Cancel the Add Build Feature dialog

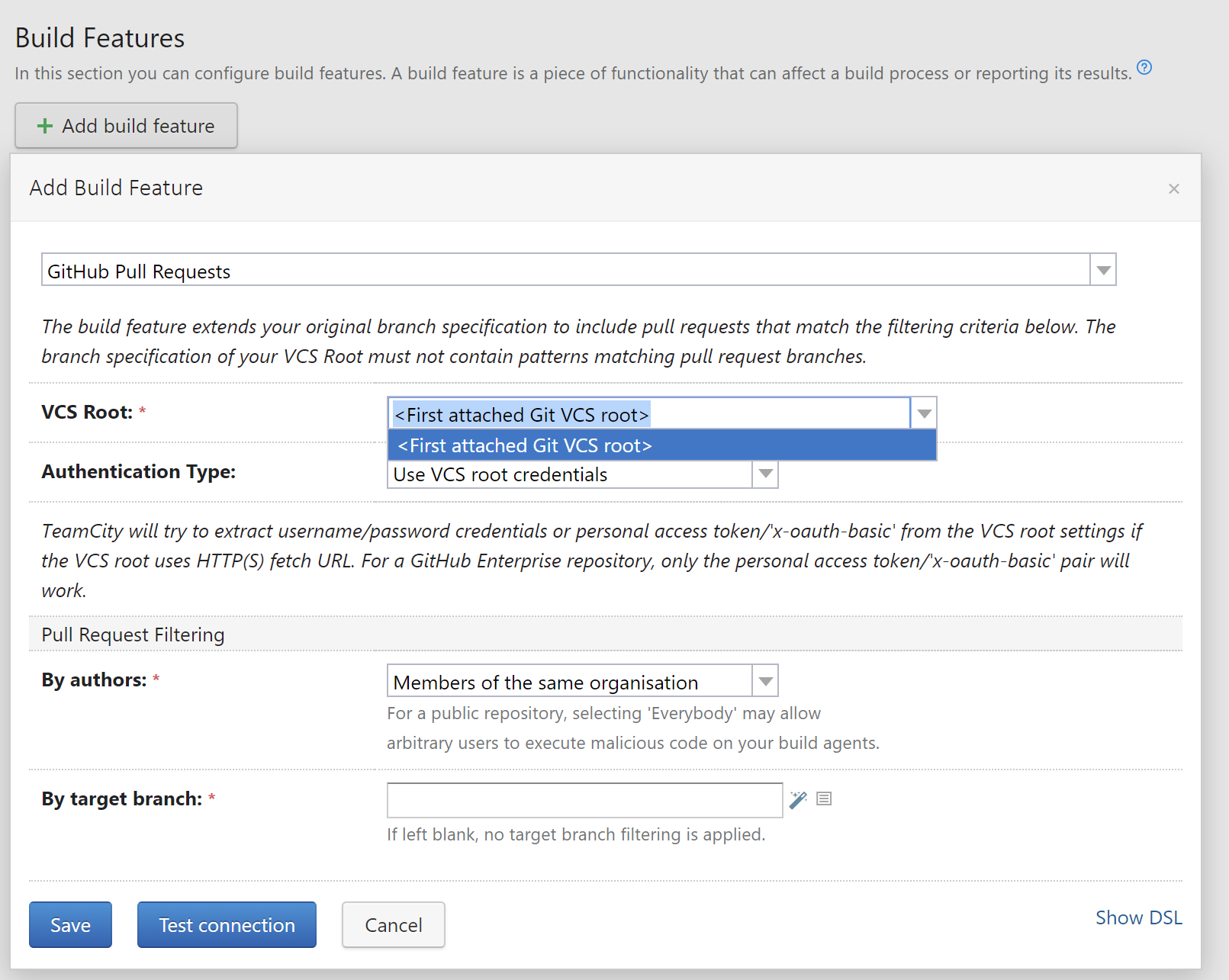393,924
